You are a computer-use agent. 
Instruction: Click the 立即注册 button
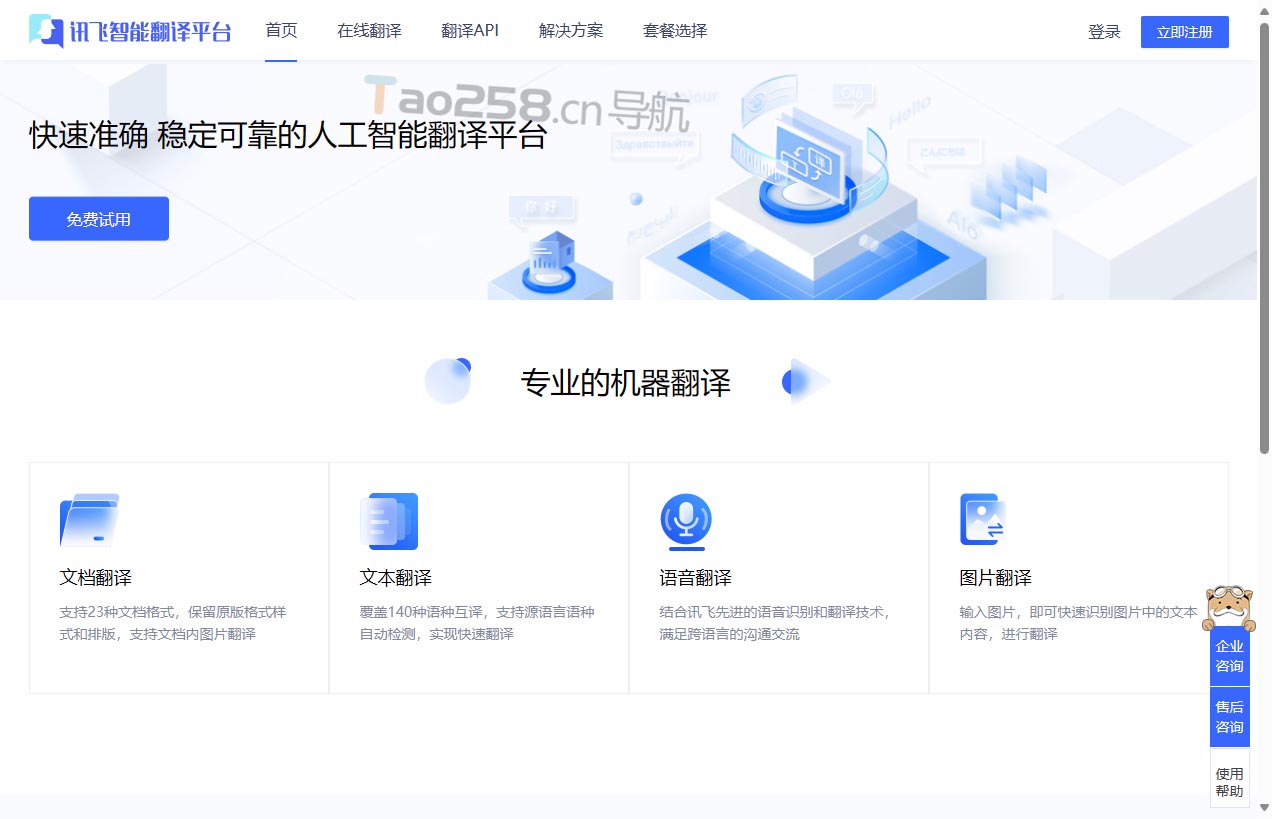tap(1185, 32)
